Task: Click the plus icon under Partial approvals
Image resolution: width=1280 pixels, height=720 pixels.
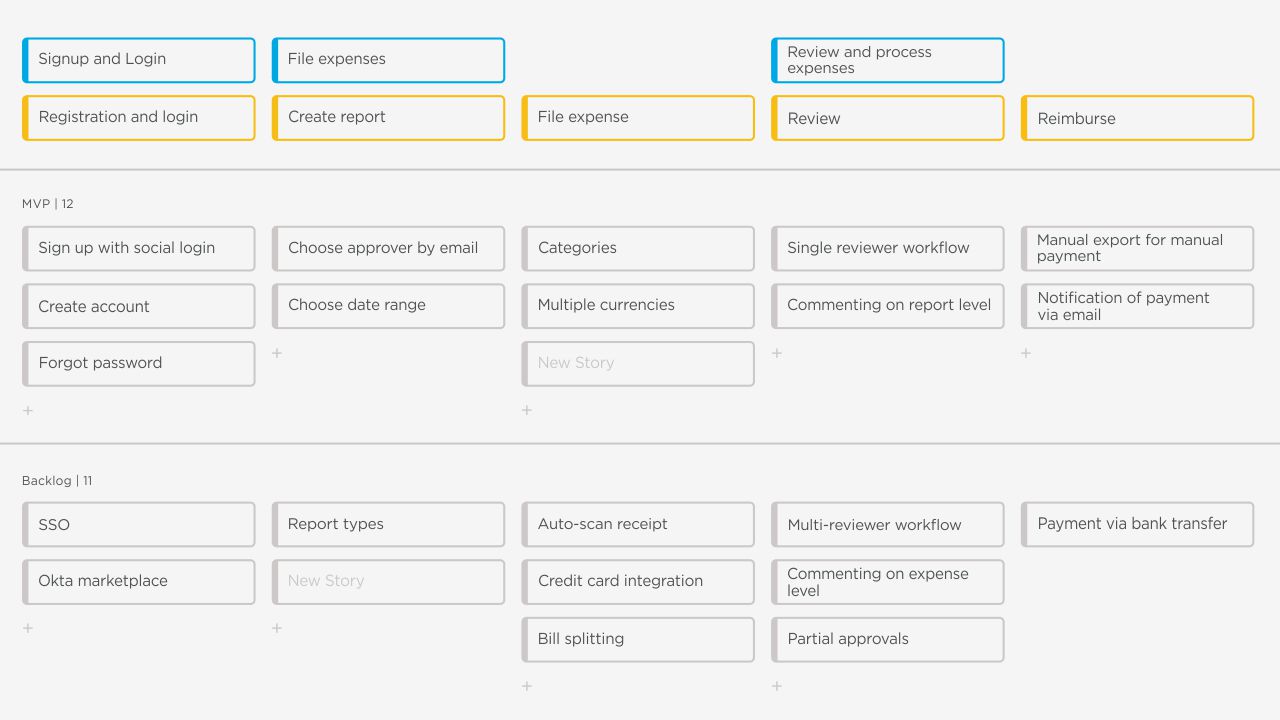Action: click(777, 686)
